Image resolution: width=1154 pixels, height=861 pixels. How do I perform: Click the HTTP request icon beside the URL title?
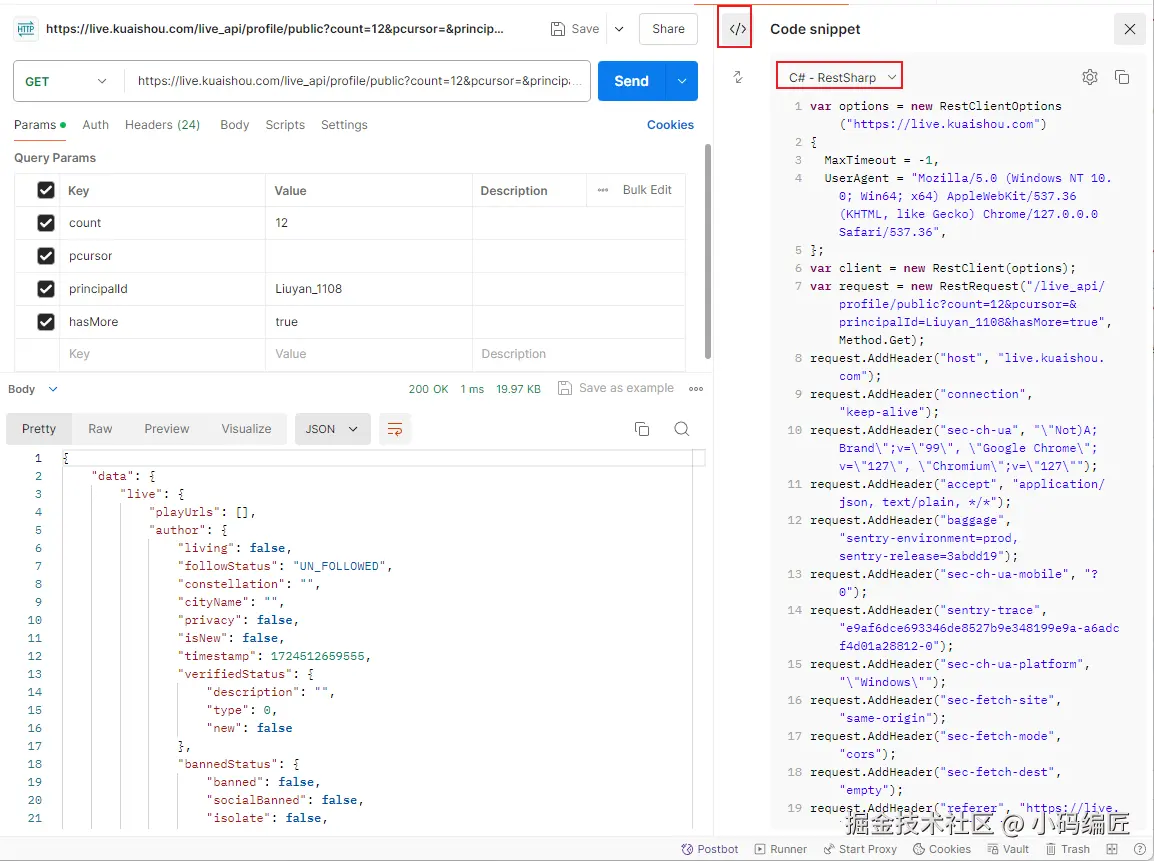(26, 29)
